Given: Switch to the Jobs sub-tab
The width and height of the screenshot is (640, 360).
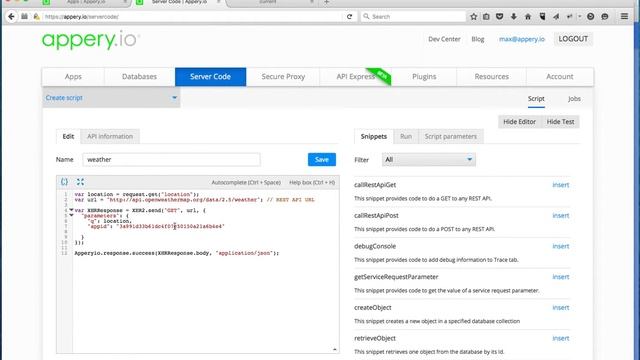Looking at the screenshot, I should 574,99.
